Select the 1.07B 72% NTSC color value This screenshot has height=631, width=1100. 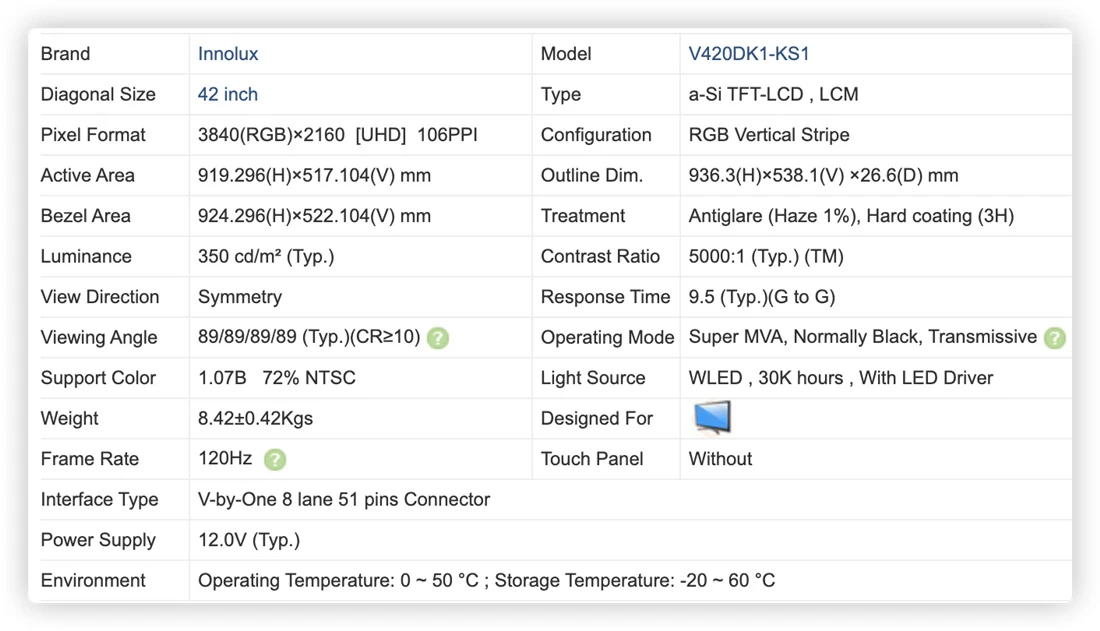[276, 378]
